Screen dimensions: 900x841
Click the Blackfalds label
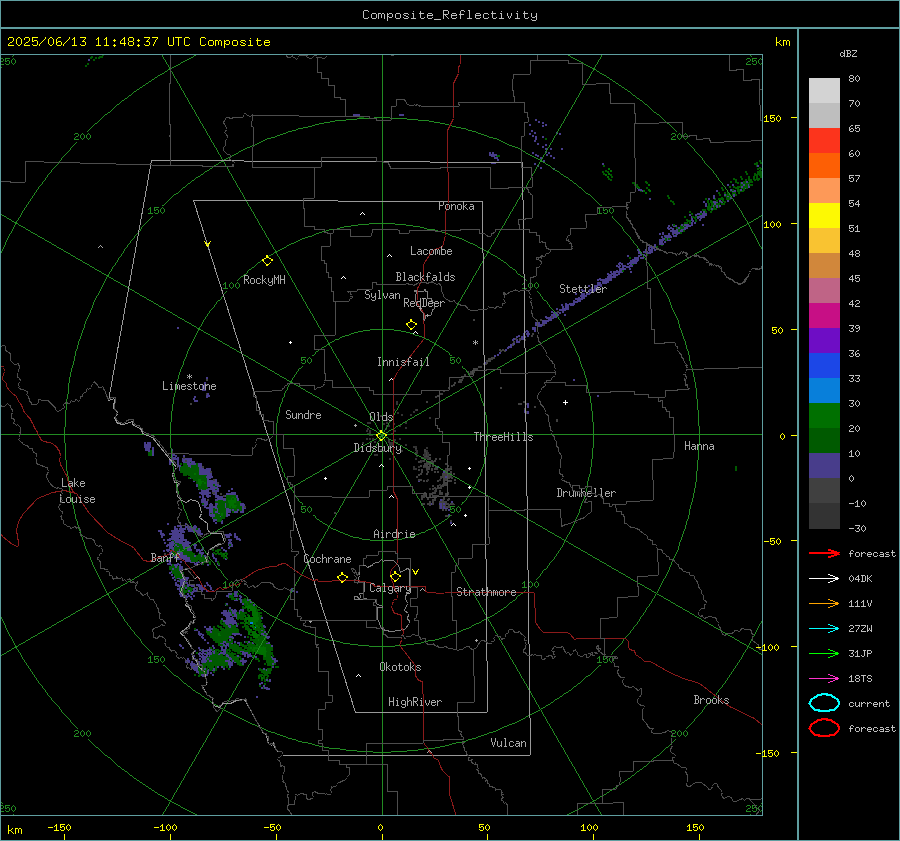425,277
